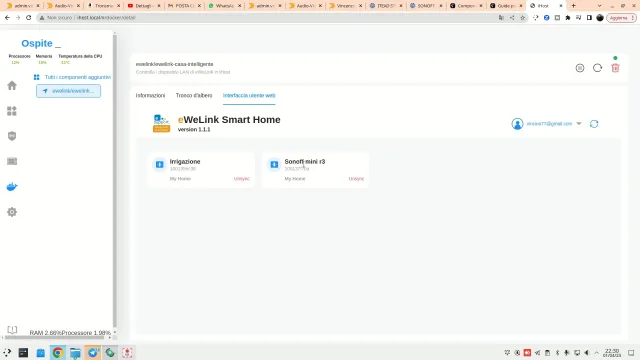
Task: Reload the page in browser
Action: tap(29, 18)
